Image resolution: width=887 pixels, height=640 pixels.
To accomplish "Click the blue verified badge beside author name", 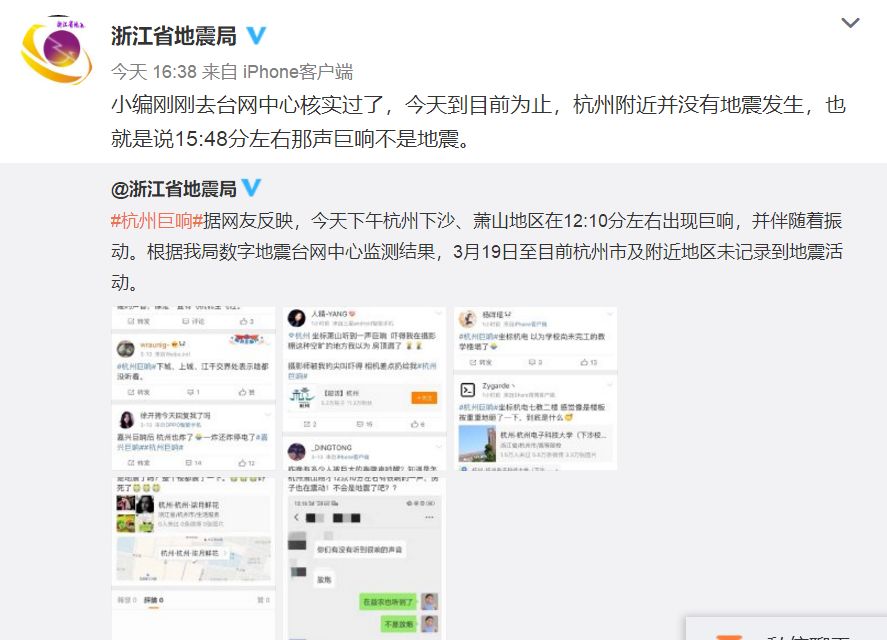I will point(256,36).
